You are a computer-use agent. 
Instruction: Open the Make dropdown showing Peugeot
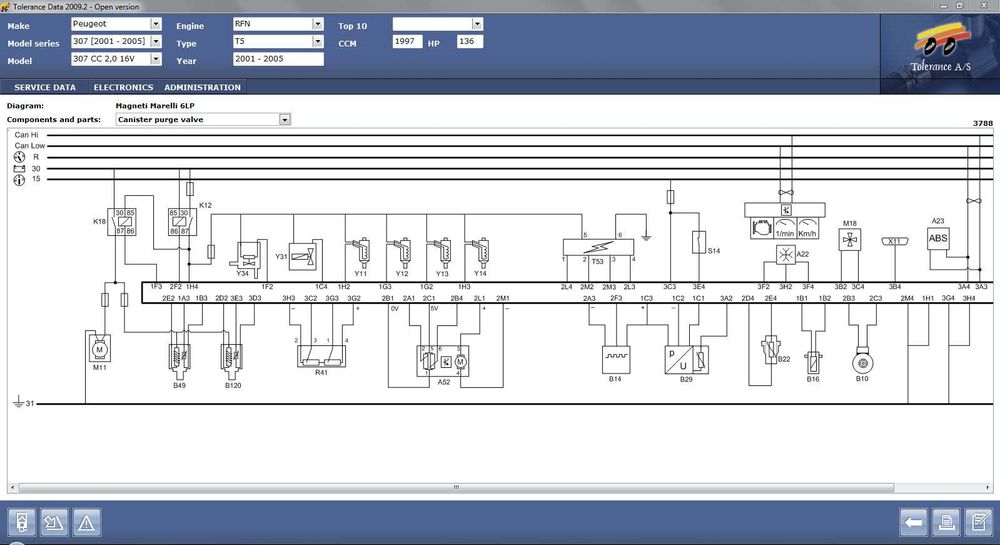click(x=156, y=24)
